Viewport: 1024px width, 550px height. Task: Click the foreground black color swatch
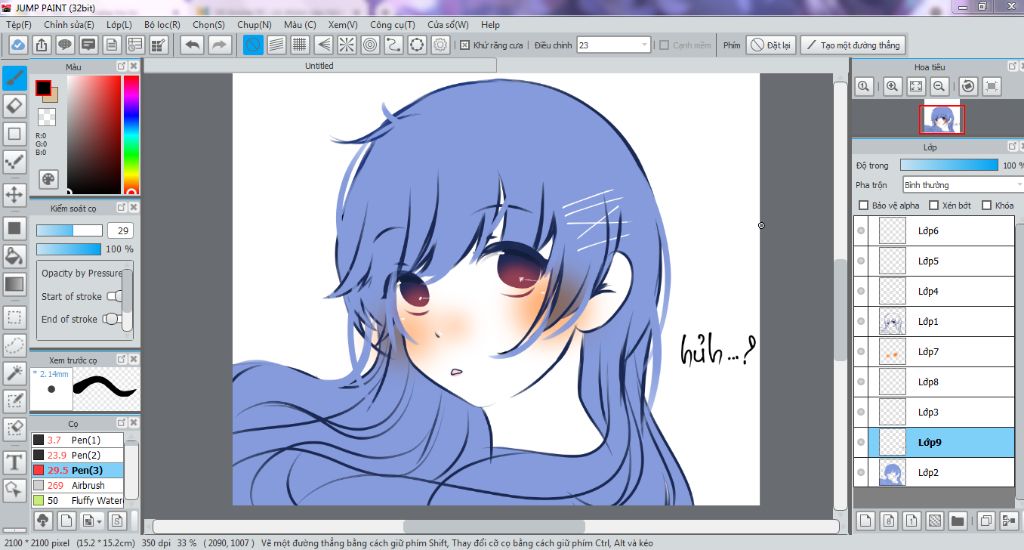click(43, 88)
